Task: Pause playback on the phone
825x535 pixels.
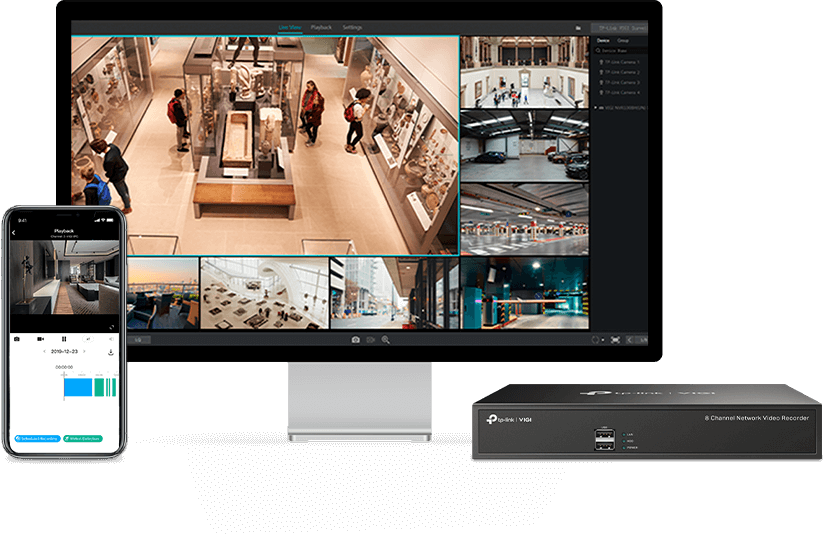Action: [x=64, y=339]
